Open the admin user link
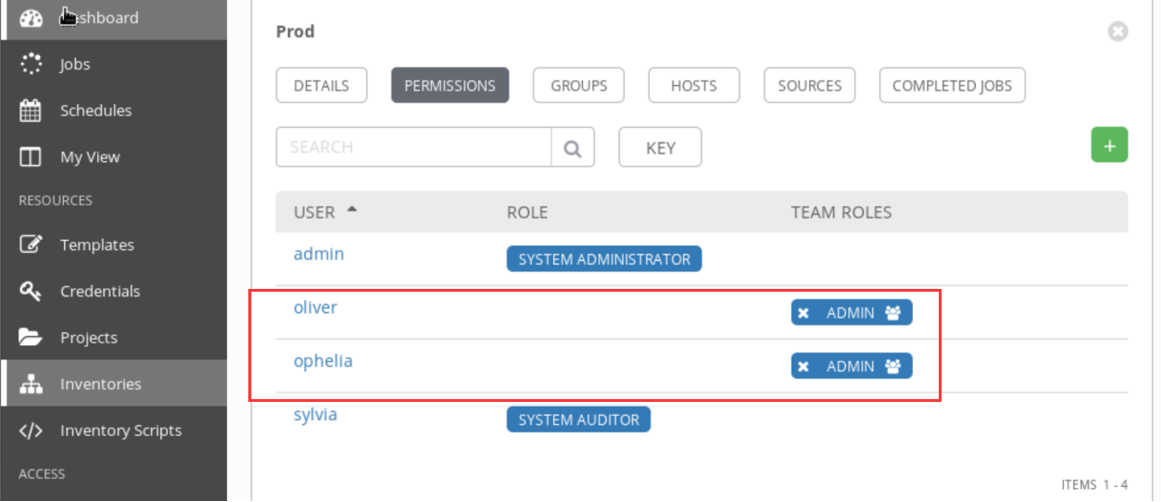 [x=319, y=254]
